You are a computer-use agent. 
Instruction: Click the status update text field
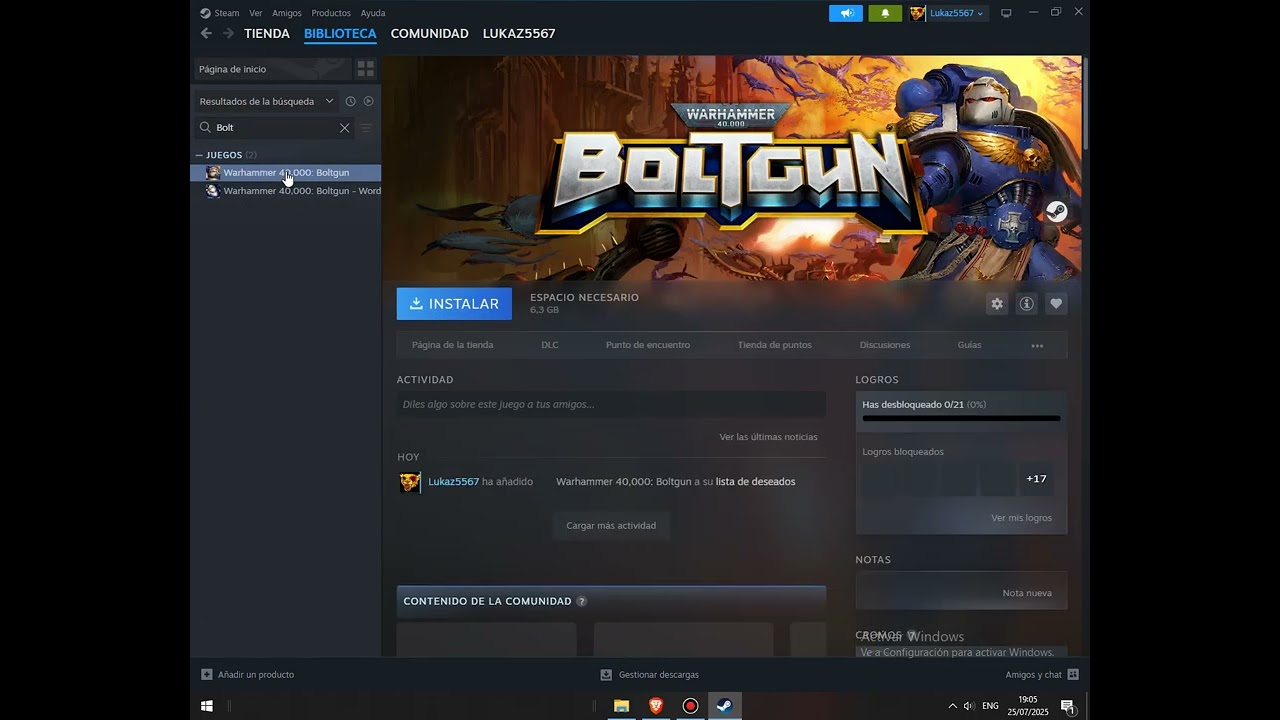pyautogui.click(x=611, y=404)
